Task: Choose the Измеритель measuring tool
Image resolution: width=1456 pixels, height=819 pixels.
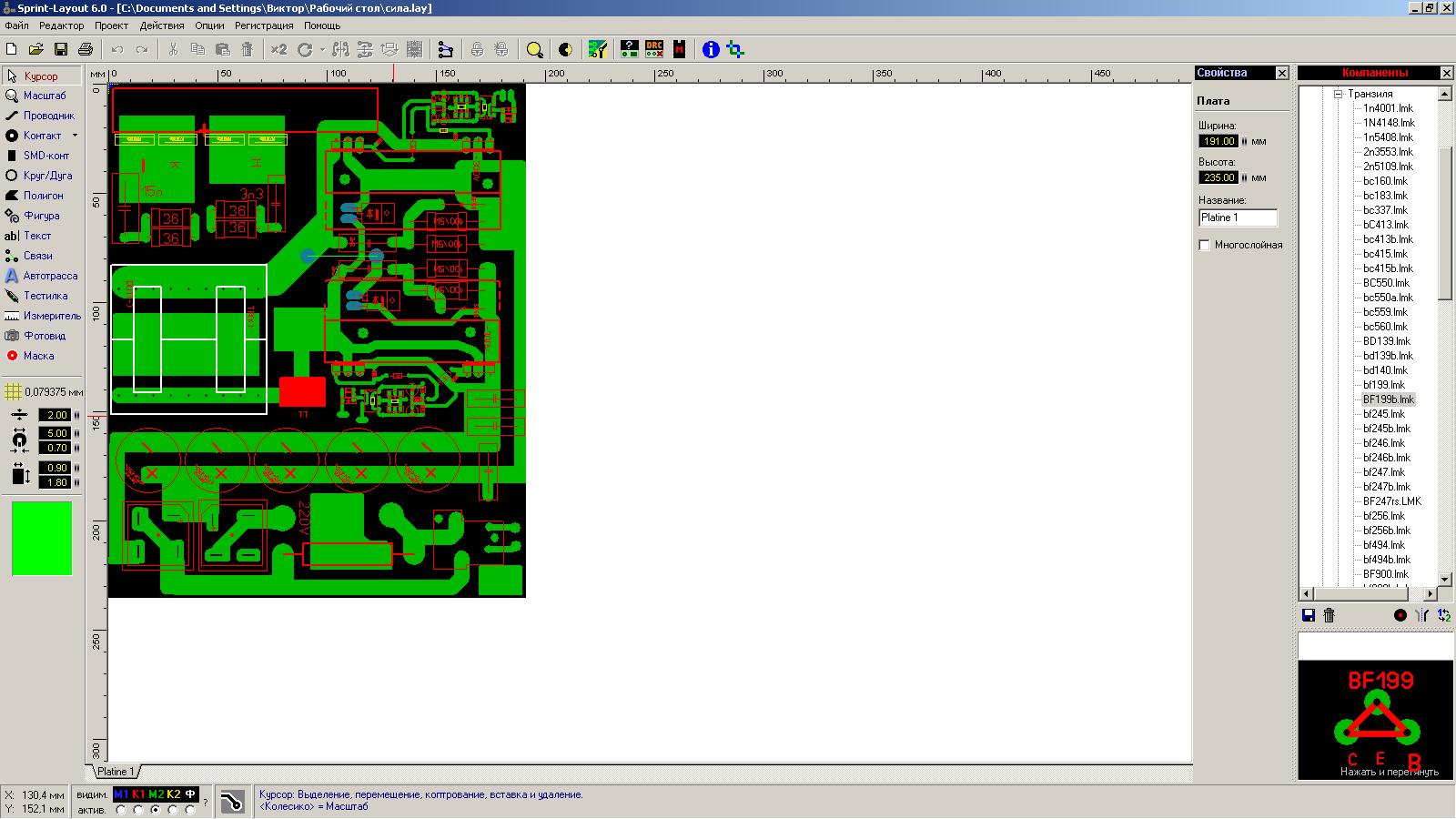Action: point(52,316)
